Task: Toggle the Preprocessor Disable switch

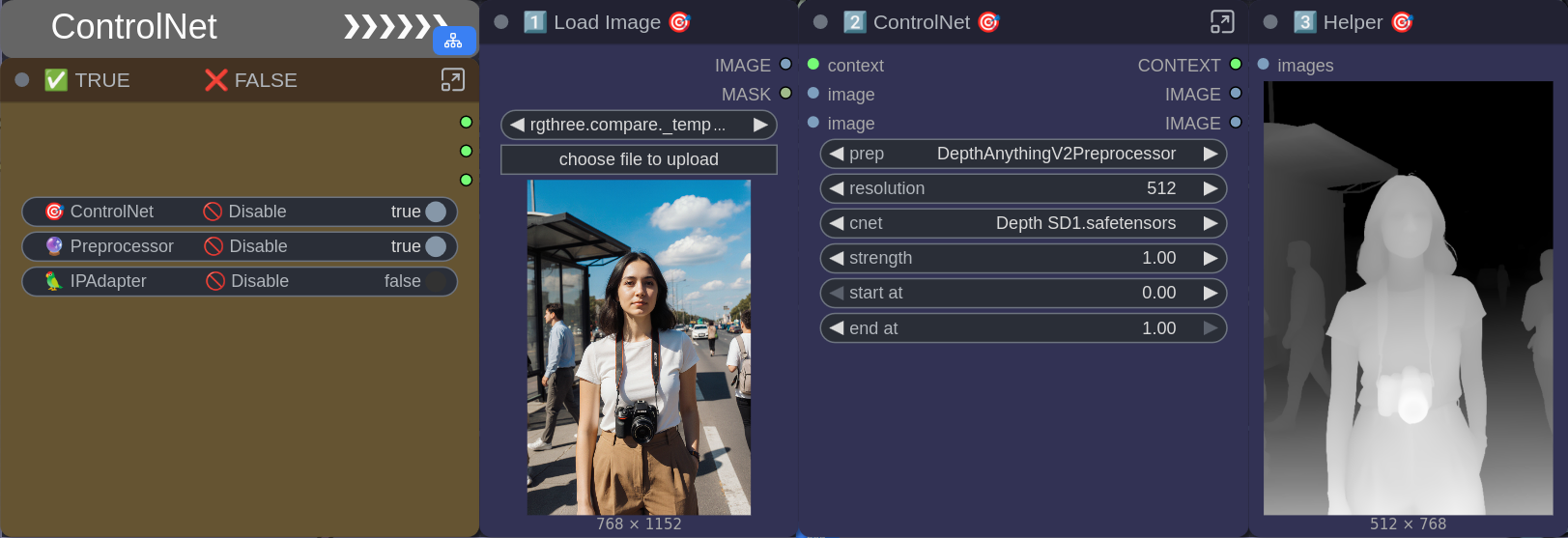Action: tap(435, 246)
